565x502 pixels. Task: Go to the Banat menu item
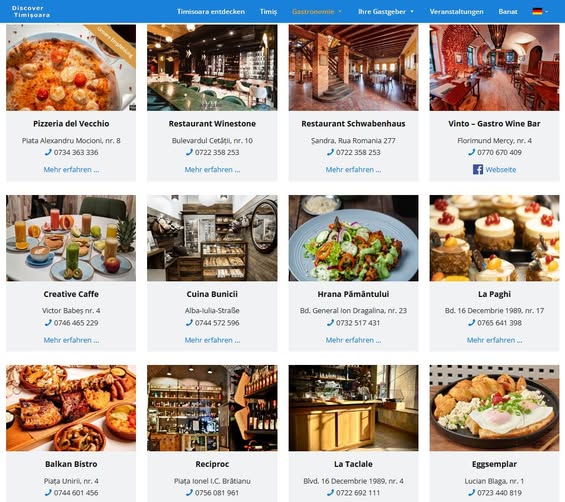point(508,12)
